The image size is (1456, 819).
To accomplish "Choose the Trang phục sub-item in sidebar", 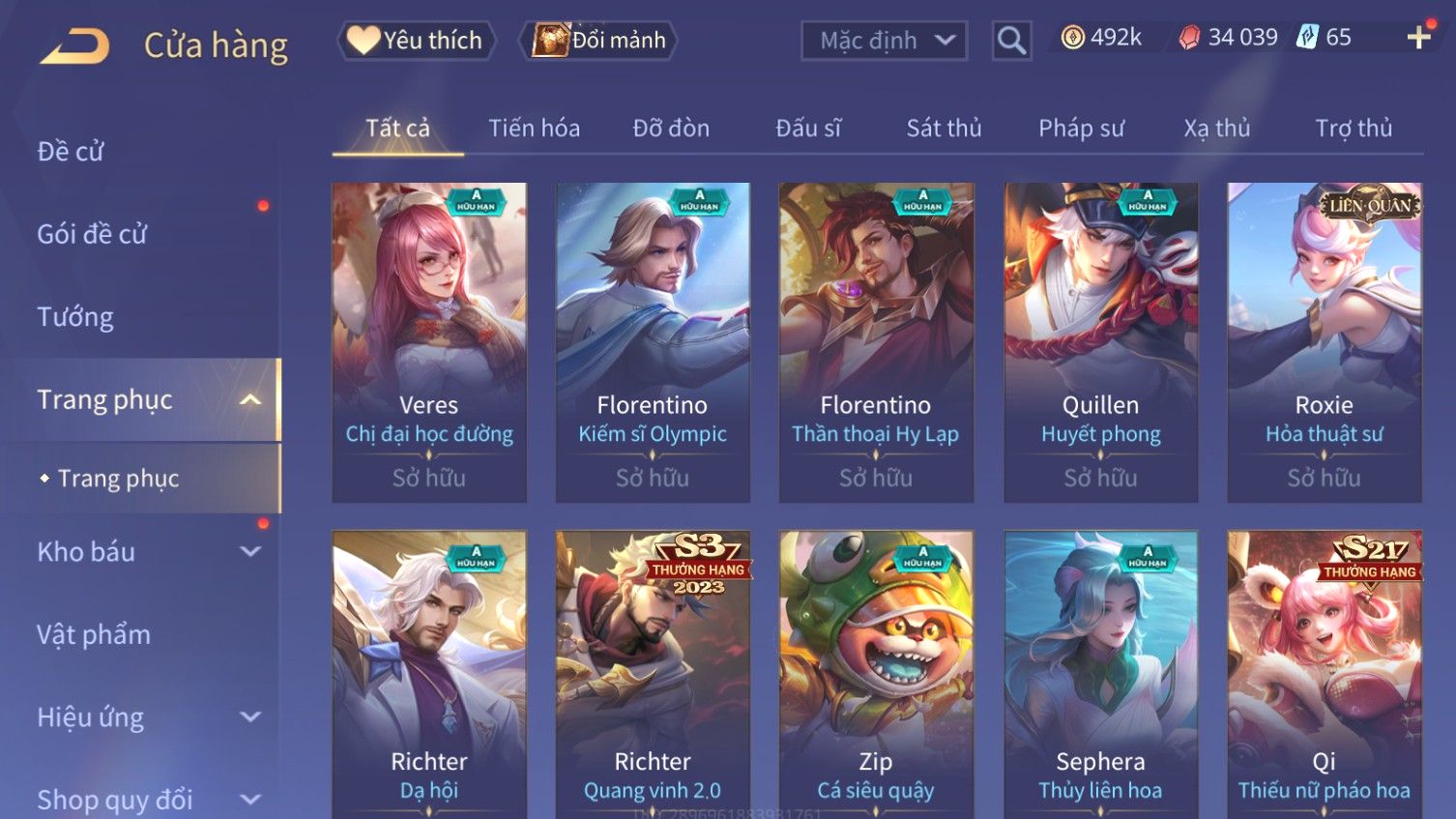I will 118,479.
